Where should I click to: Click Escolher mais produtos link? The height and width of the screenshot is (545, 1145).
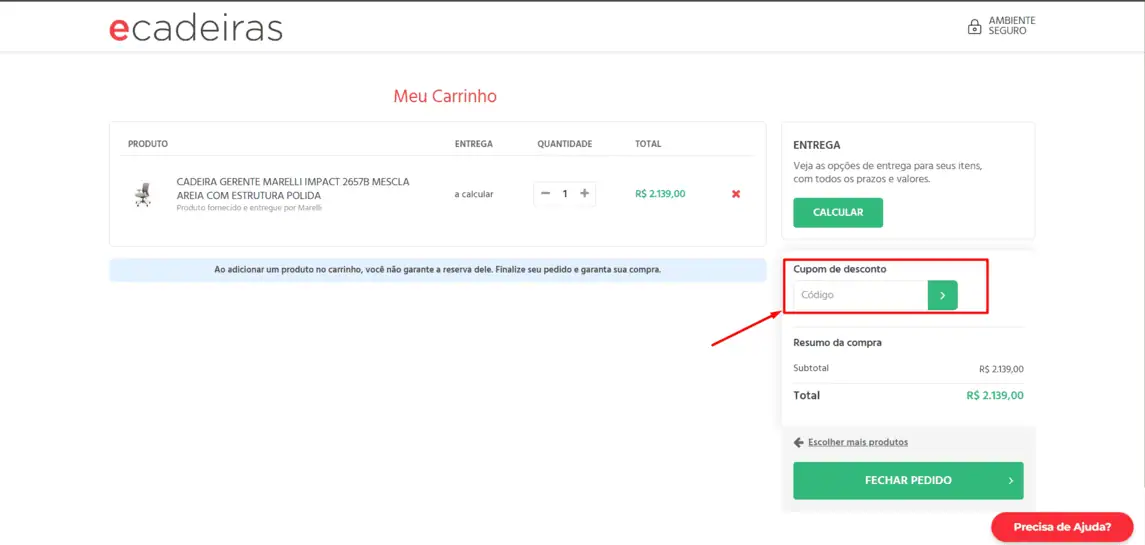[x=858, y=442]
